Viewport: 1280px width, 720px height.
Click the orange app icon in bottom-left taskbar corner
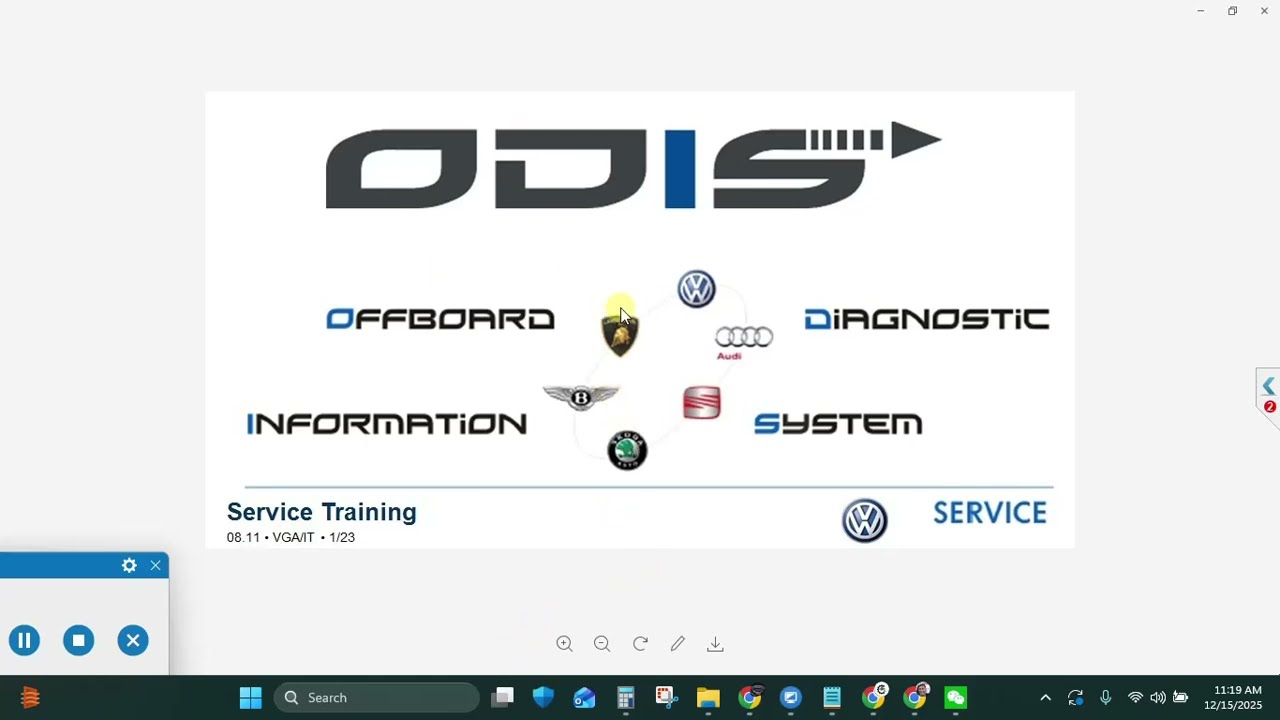click(x=30, y=698)
